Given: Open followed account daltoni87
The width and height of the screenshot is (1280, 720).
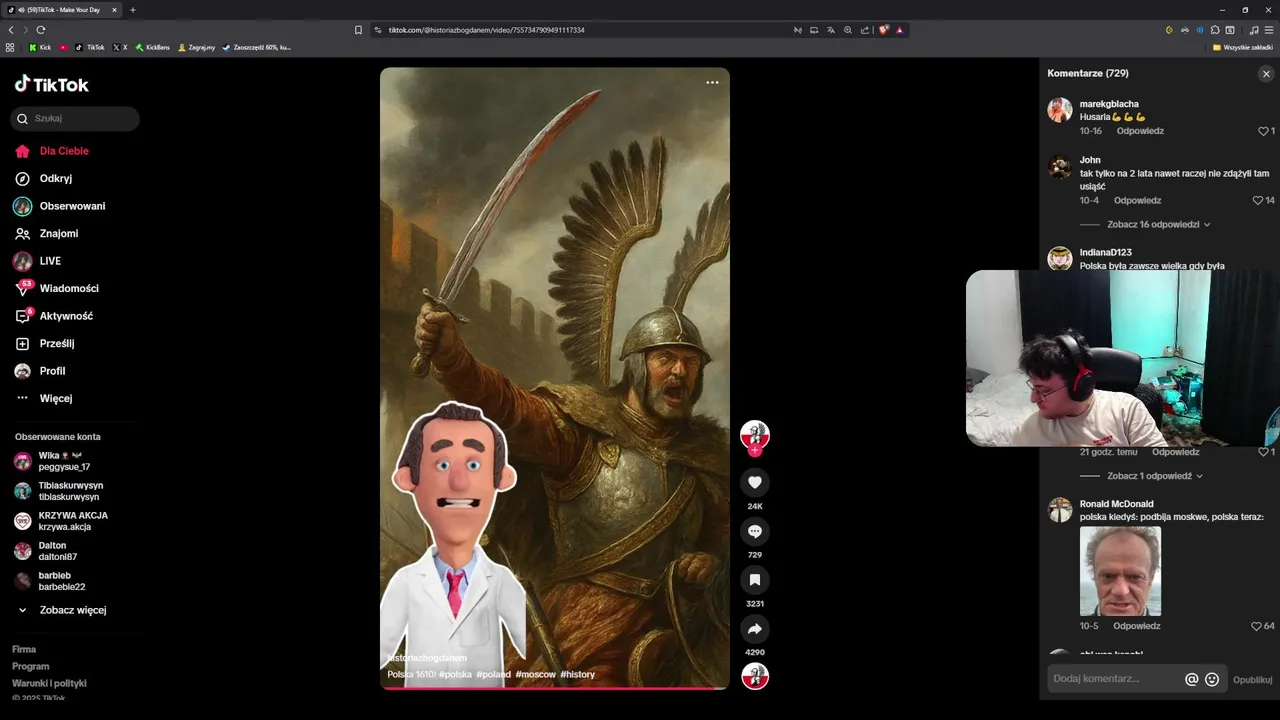Looking at the screenshot, I should [x=57, y=551].
